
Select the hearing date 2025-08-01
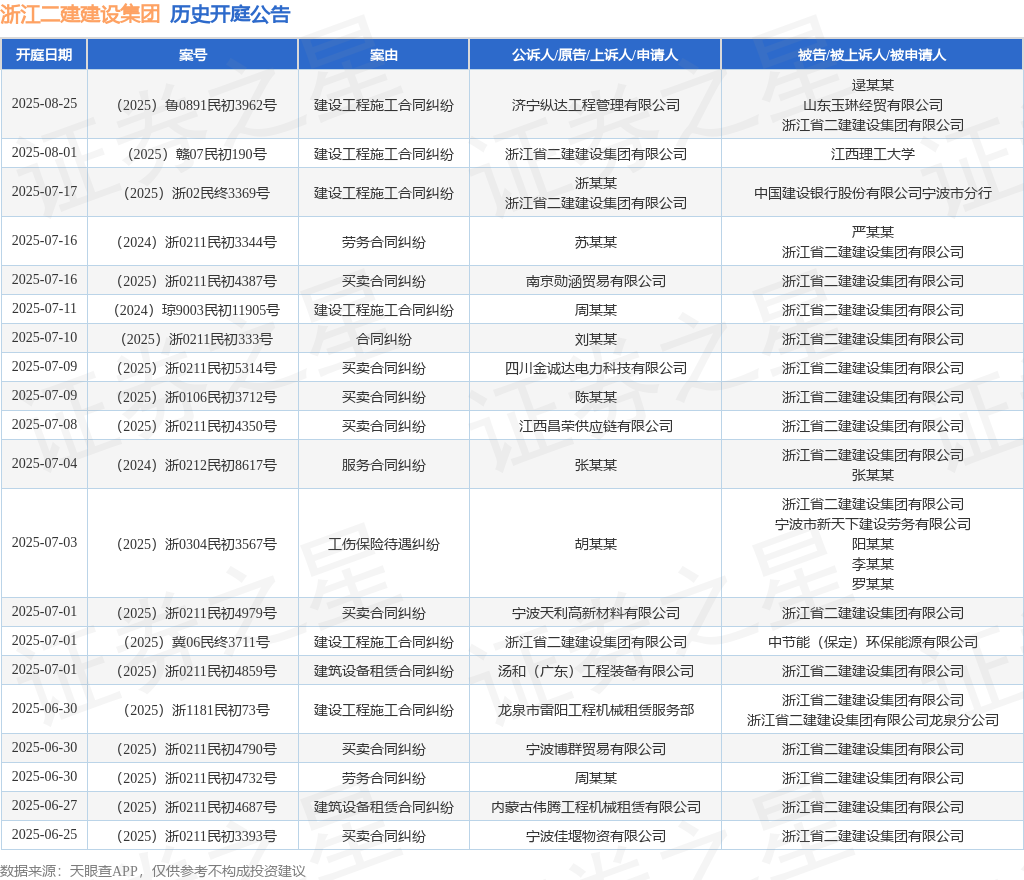(x=44, y=153)
